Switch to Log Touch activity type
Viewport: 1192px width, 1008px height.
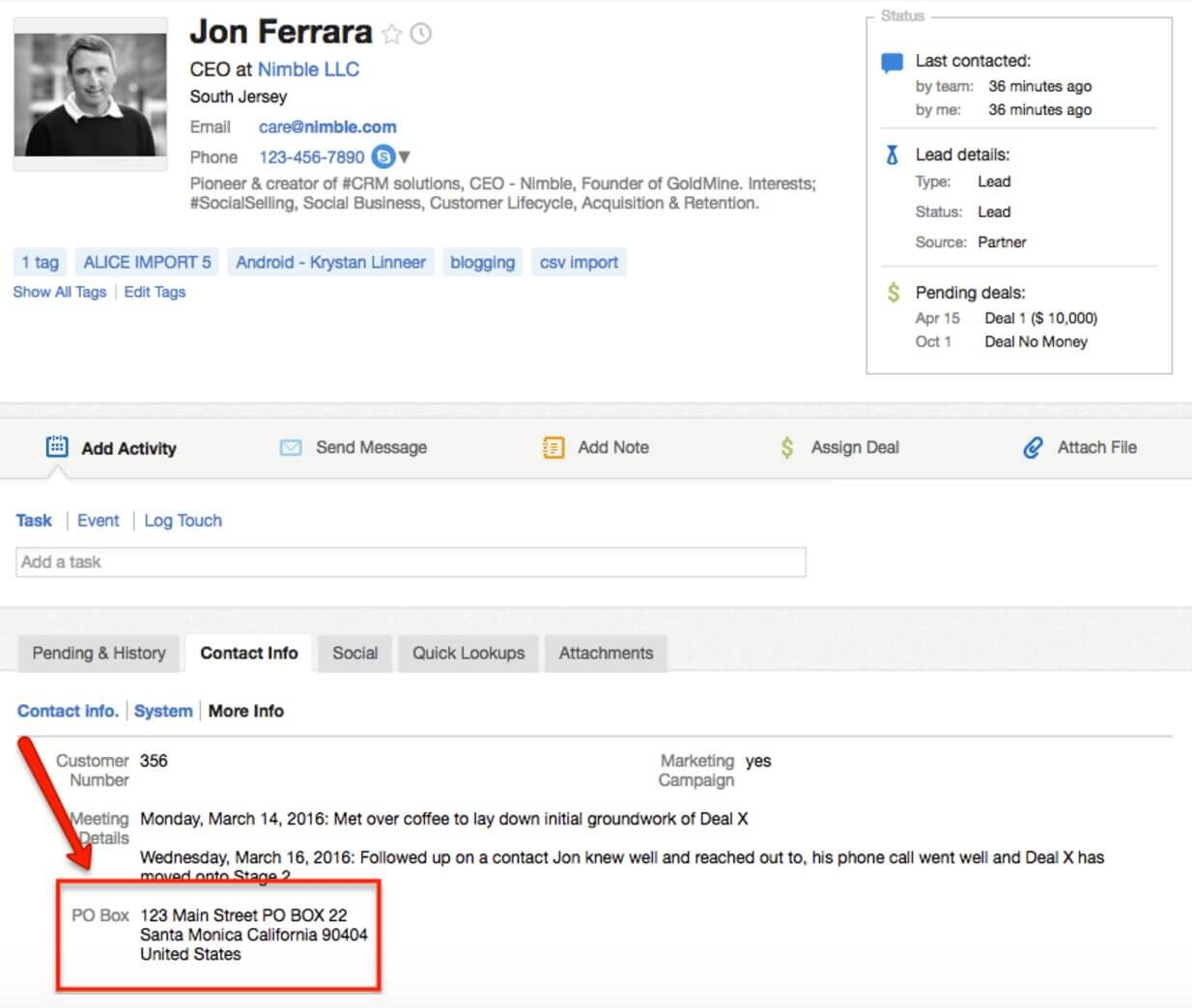click(183, 520)
